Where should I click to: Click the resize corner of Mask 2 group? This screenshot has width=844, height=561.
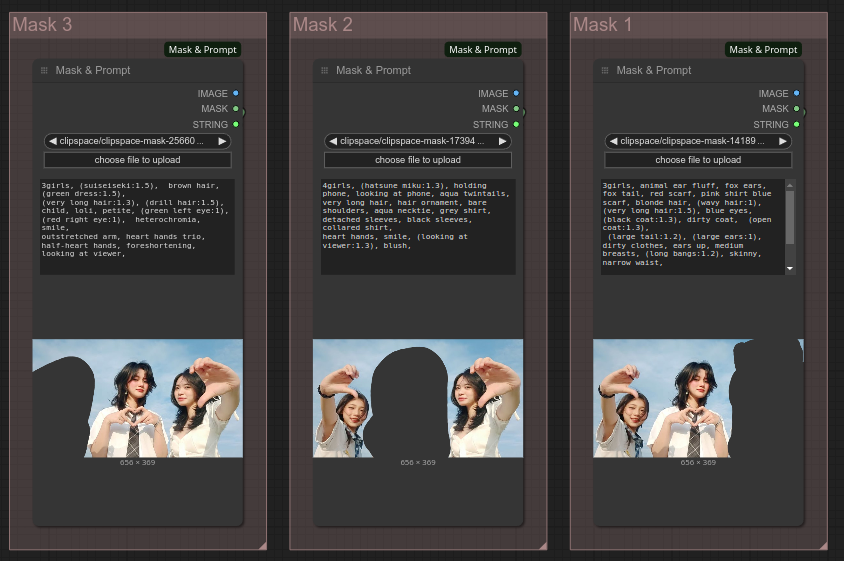tap(544, 546)
